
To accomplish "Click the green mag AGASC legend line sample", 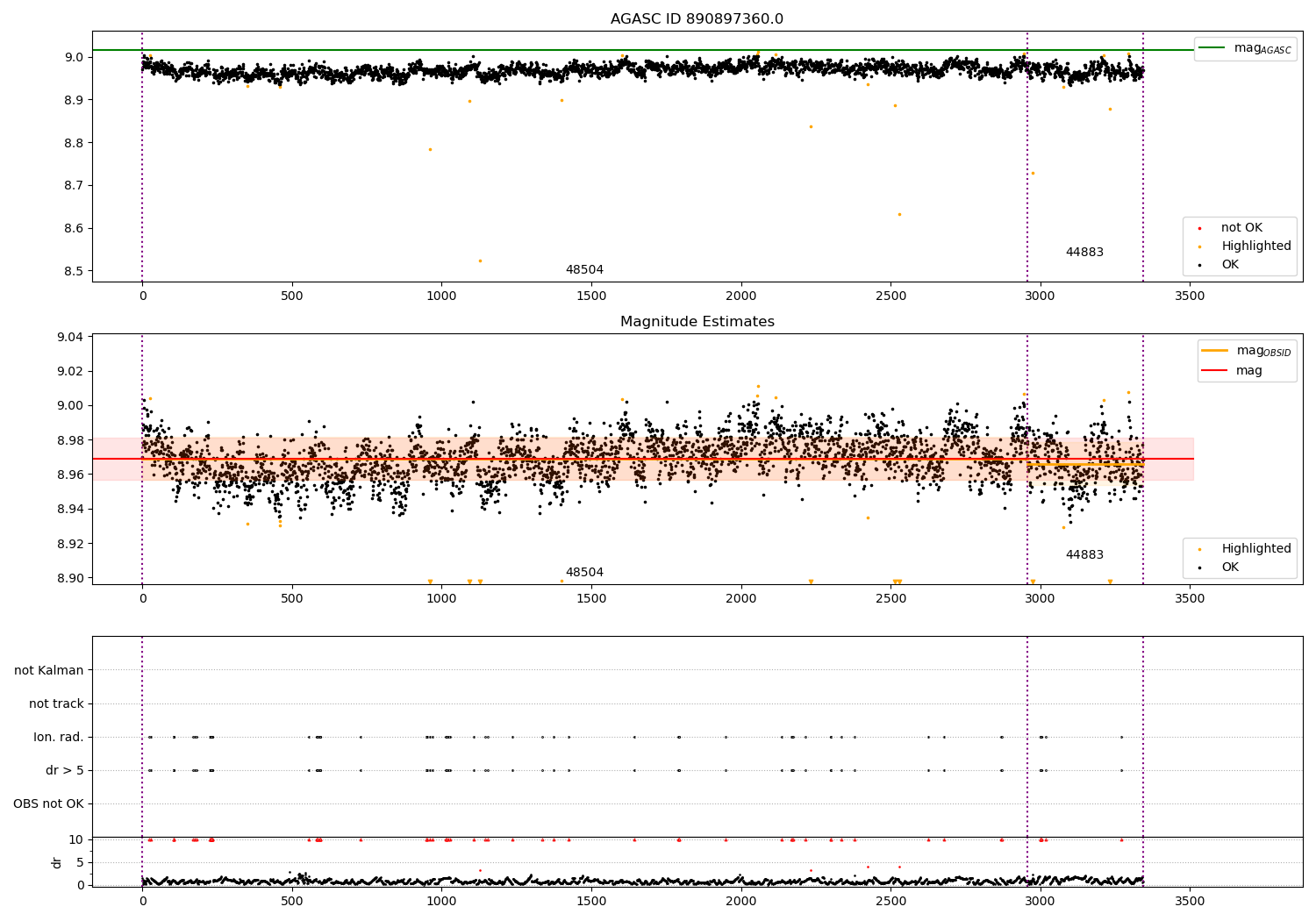I will point(1212,47).
